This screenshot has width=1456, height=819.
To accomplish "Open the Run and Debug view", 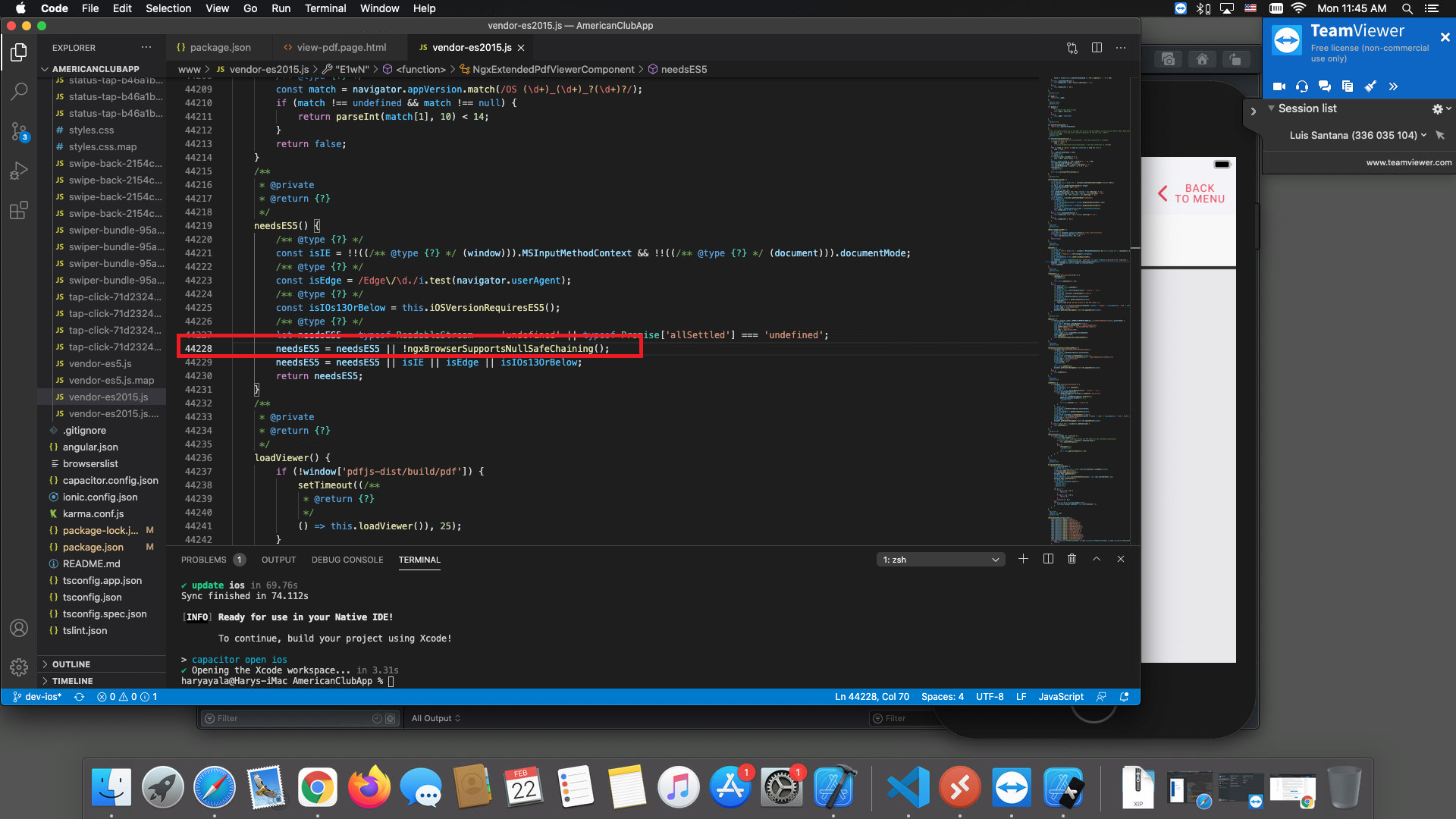I will (19, 170).
